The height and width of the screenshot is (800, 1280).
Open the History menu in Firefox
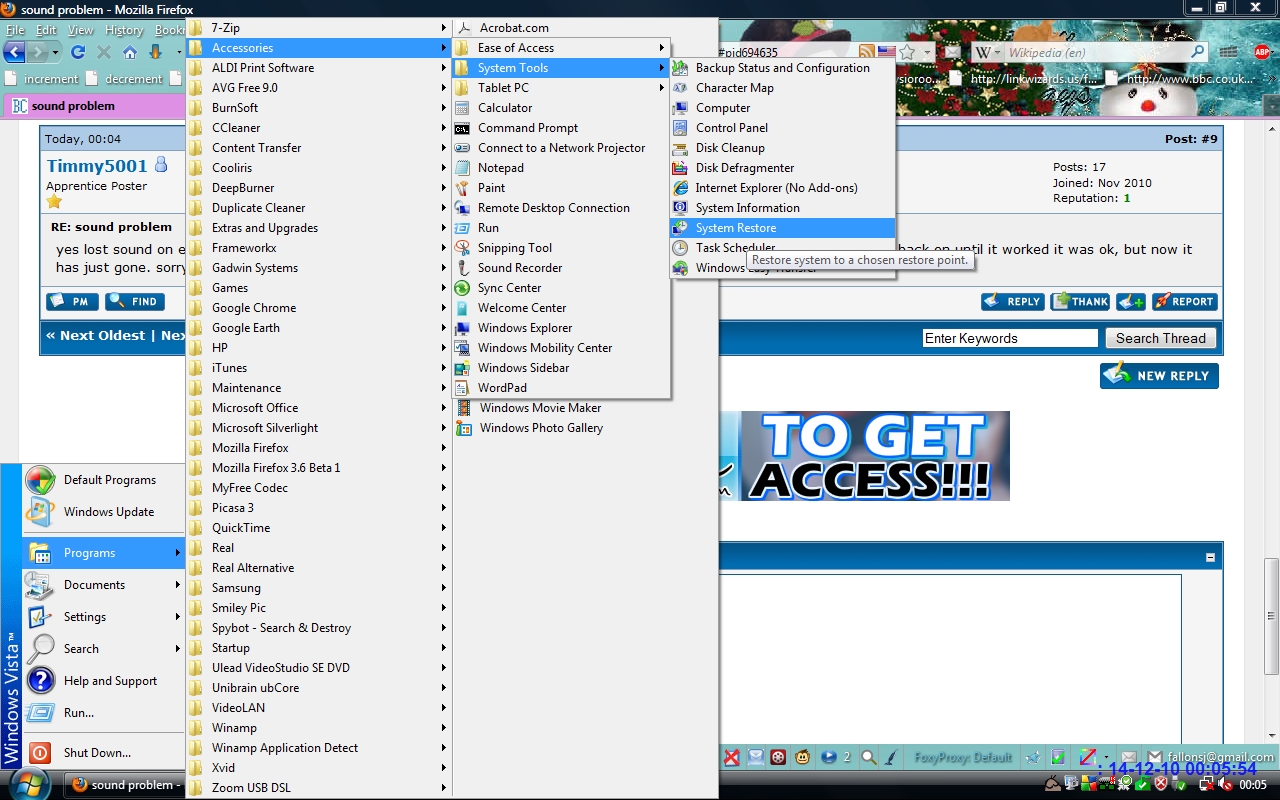click(x=124, y=30)
